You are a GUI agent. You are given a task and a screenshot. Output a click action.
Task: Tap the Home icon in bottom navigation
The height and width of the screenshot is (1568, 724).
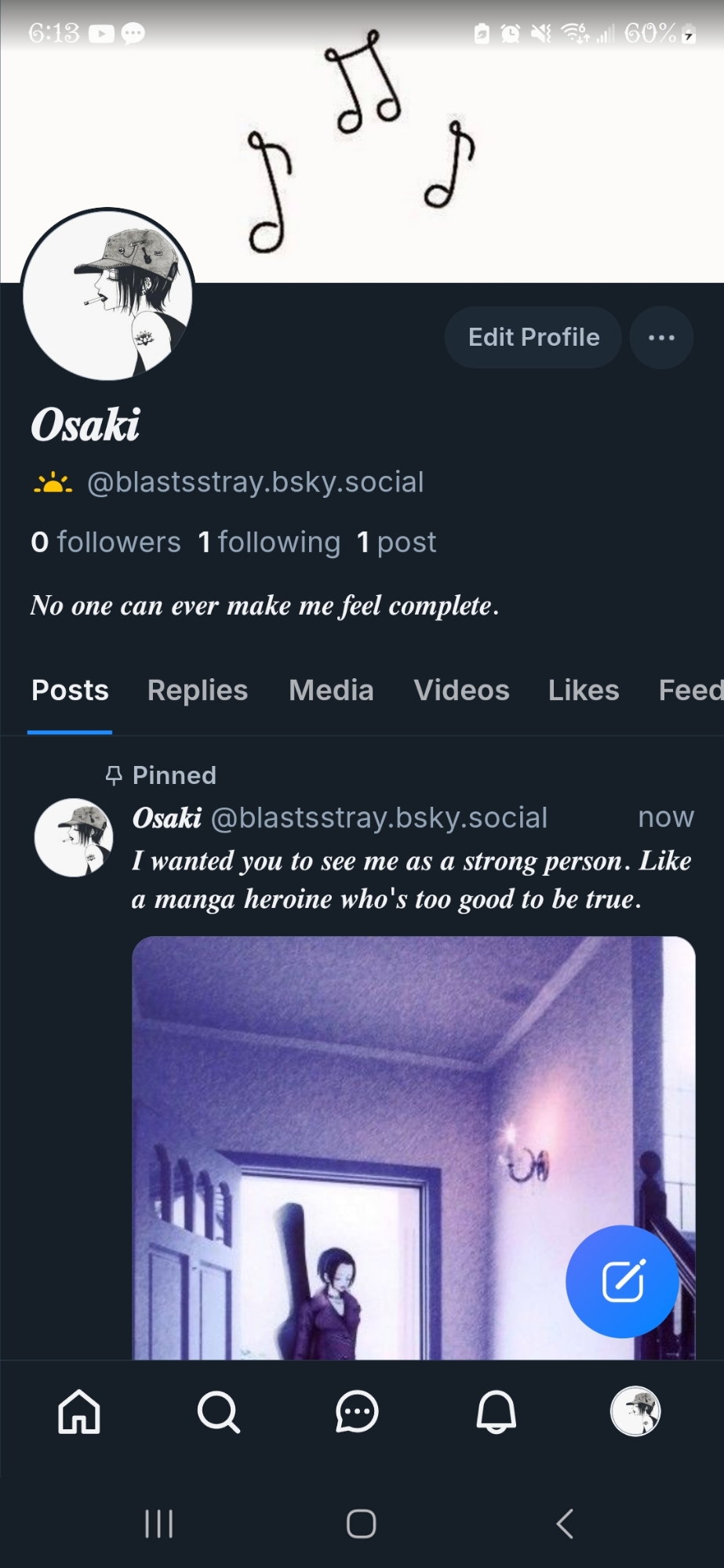tap(79, 1412)
